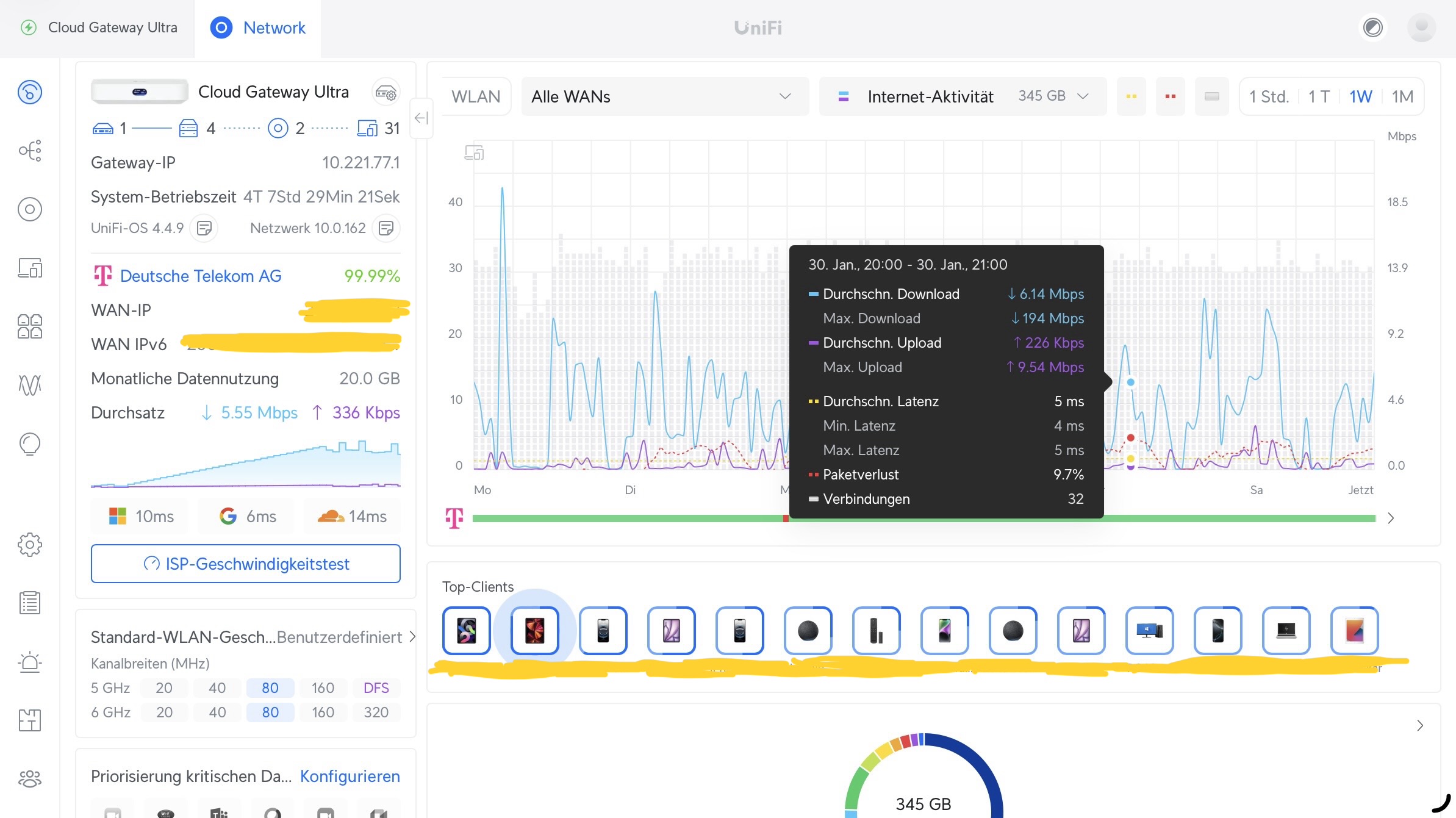This screenshot has height=818, width=1456.
Task: Open the Client Devices sidebar icon
Action: (x=30, y=268)
